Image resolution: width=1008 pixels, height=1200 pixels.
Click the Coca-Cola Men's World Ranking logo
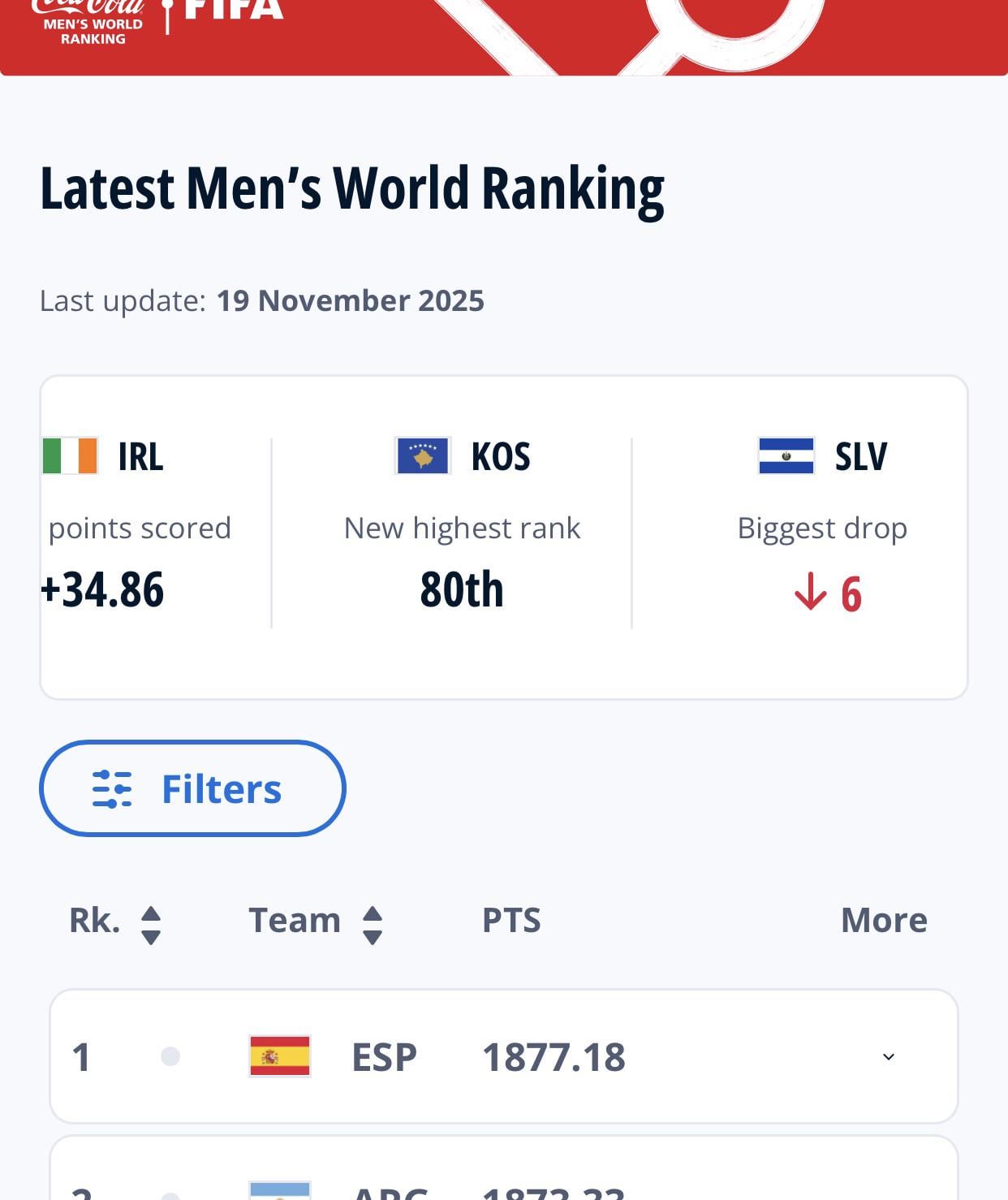tap(92, 23)
